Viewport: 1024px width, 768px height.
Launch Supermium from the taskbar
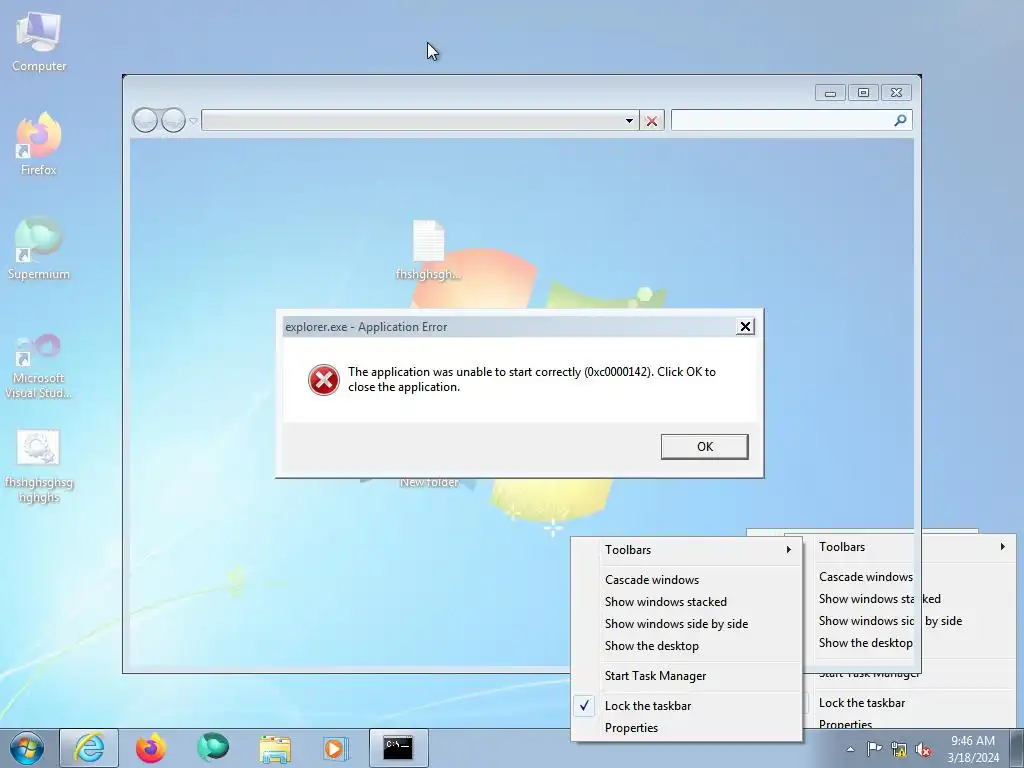(x=213, y=748)
